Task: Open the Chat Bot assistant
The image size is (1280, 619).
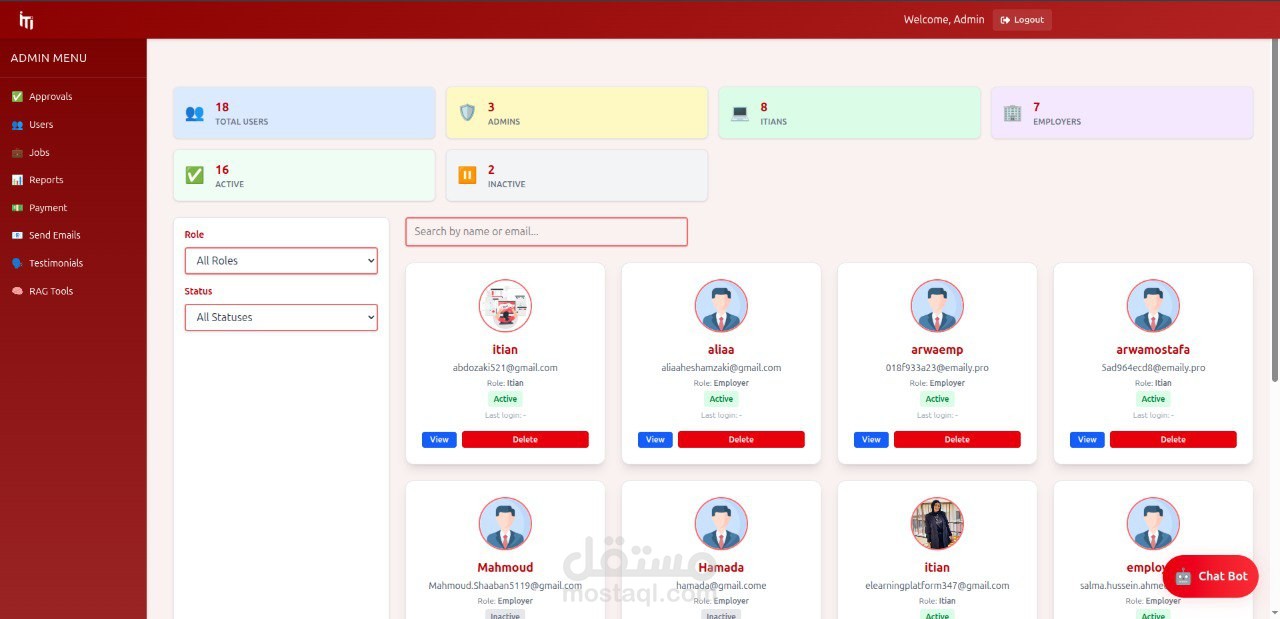Action: [x=1210, y=576]
